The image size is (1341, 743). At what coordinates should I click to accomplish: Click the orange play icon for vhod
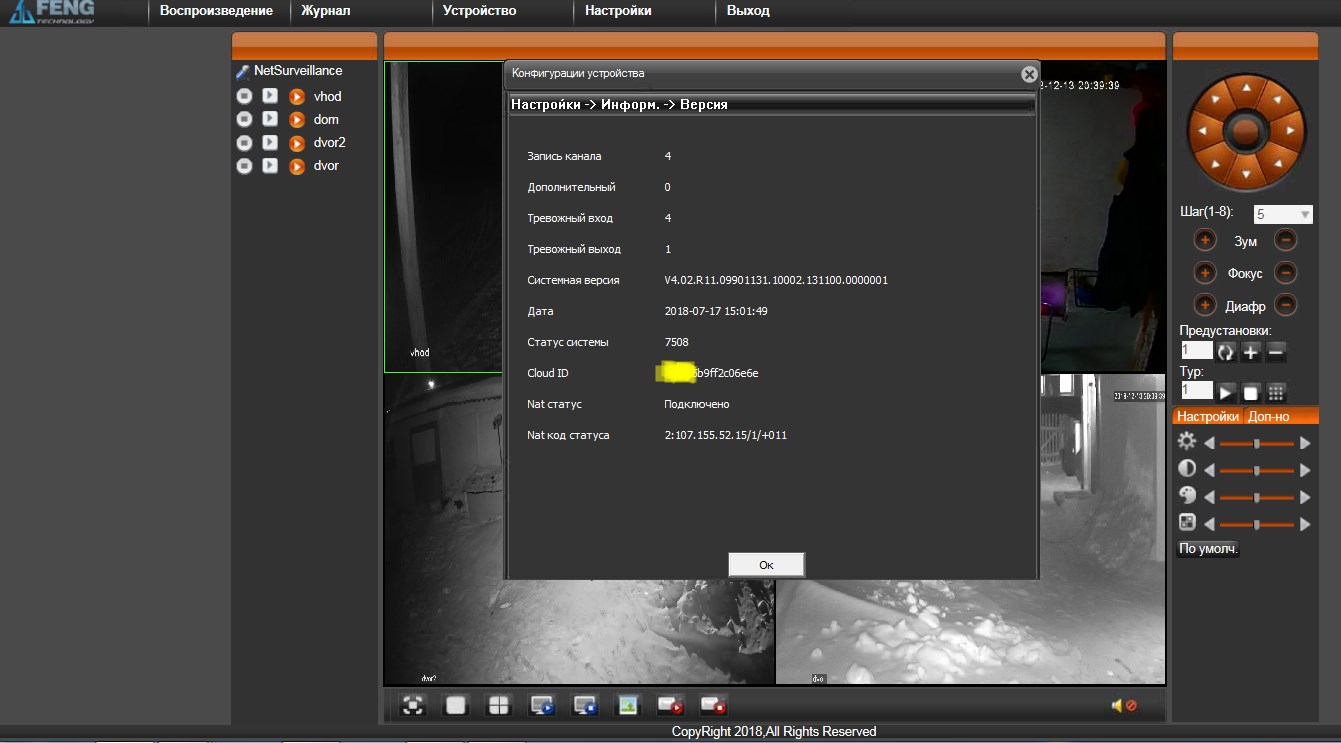[297, 97]
